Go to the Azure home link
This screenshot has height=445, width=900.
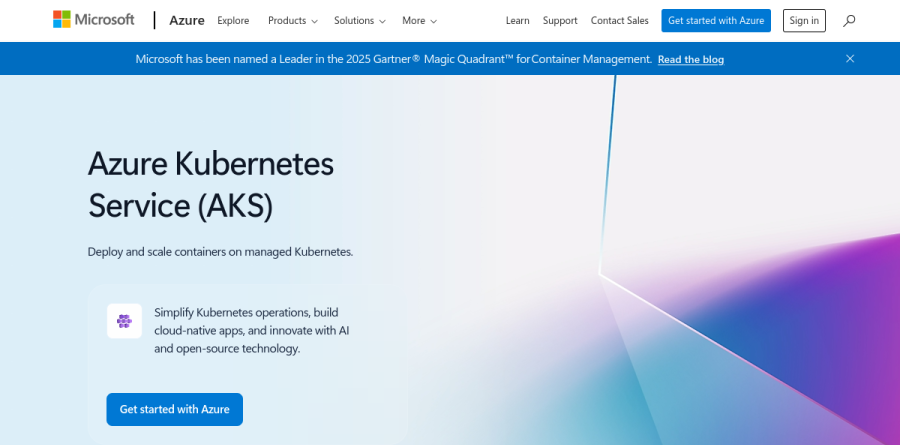click(x=187, y=21)
